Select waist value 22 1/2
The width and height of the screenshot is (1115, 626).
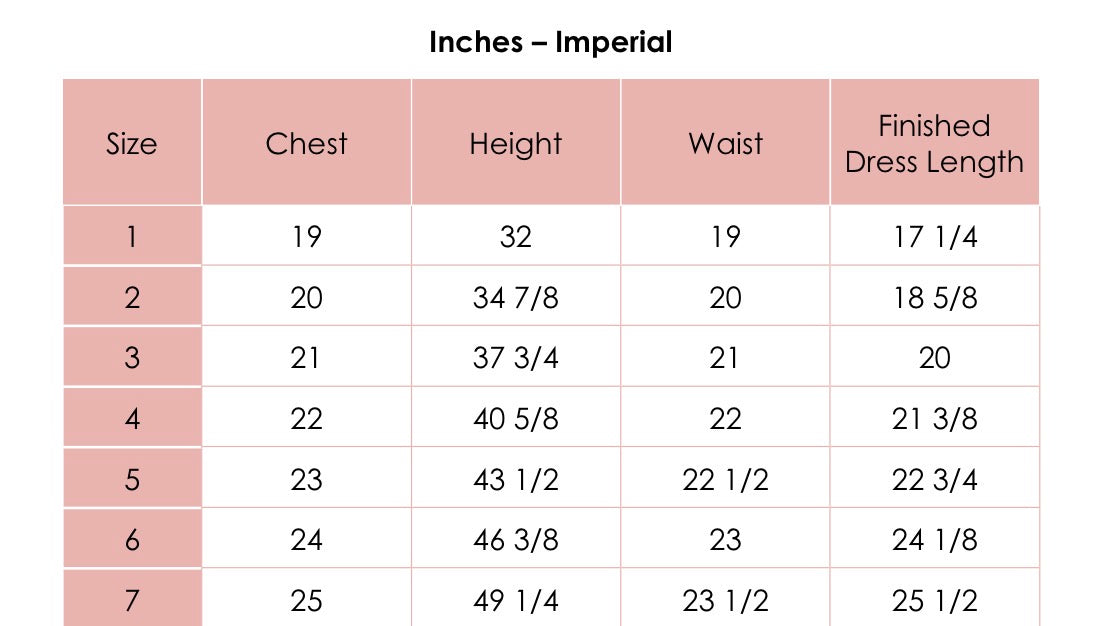[725, 479]
